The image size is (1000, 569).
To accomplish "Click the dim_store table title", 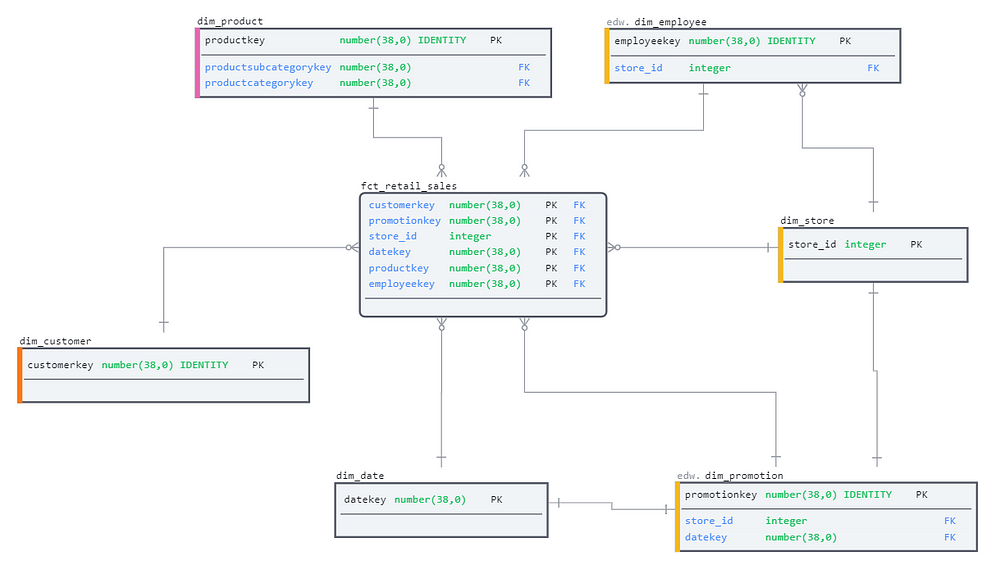I will click(x=807, y=221).
